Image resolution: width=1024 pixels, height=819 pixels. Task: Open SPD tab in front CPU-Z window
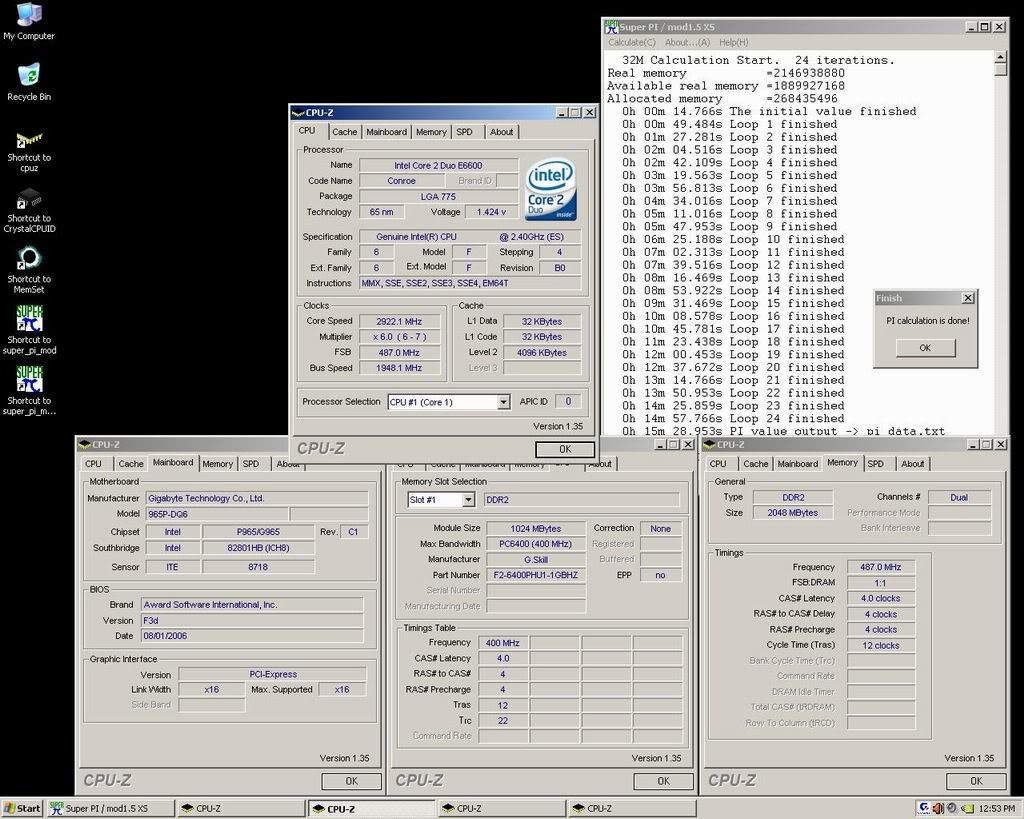coord(464,132)
